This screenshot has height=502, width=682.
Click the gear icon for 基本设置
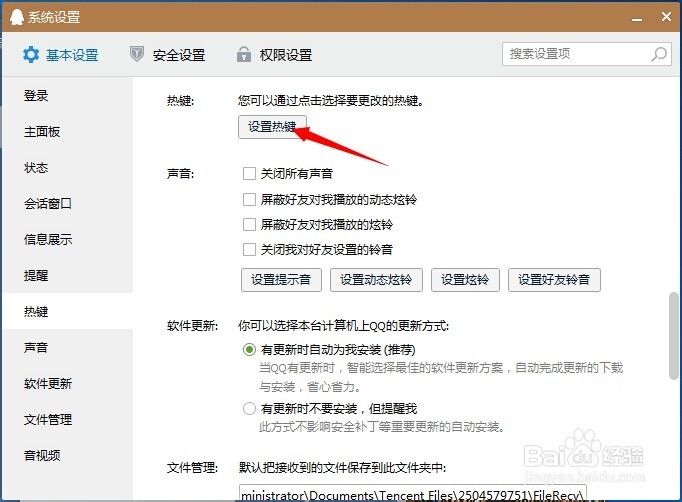[x=31, y=55]
